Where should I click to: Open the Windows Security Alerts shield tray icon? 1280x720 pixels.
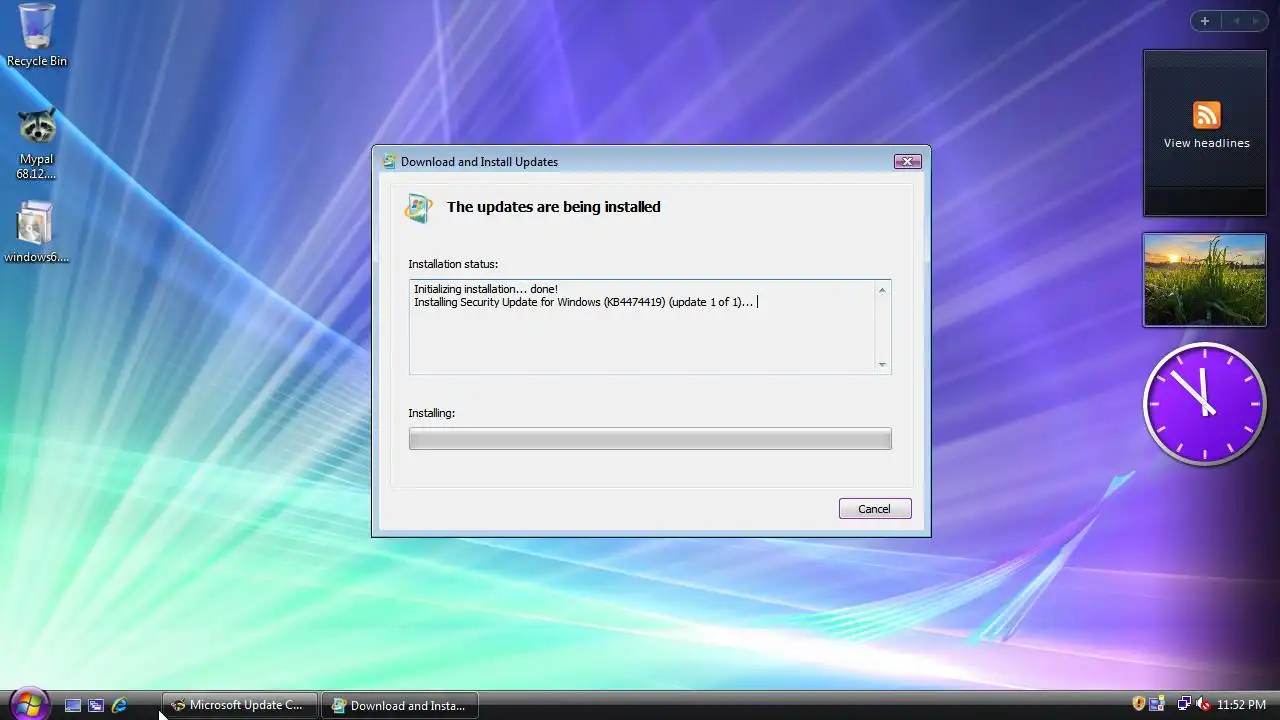[x=1138, y=704]
